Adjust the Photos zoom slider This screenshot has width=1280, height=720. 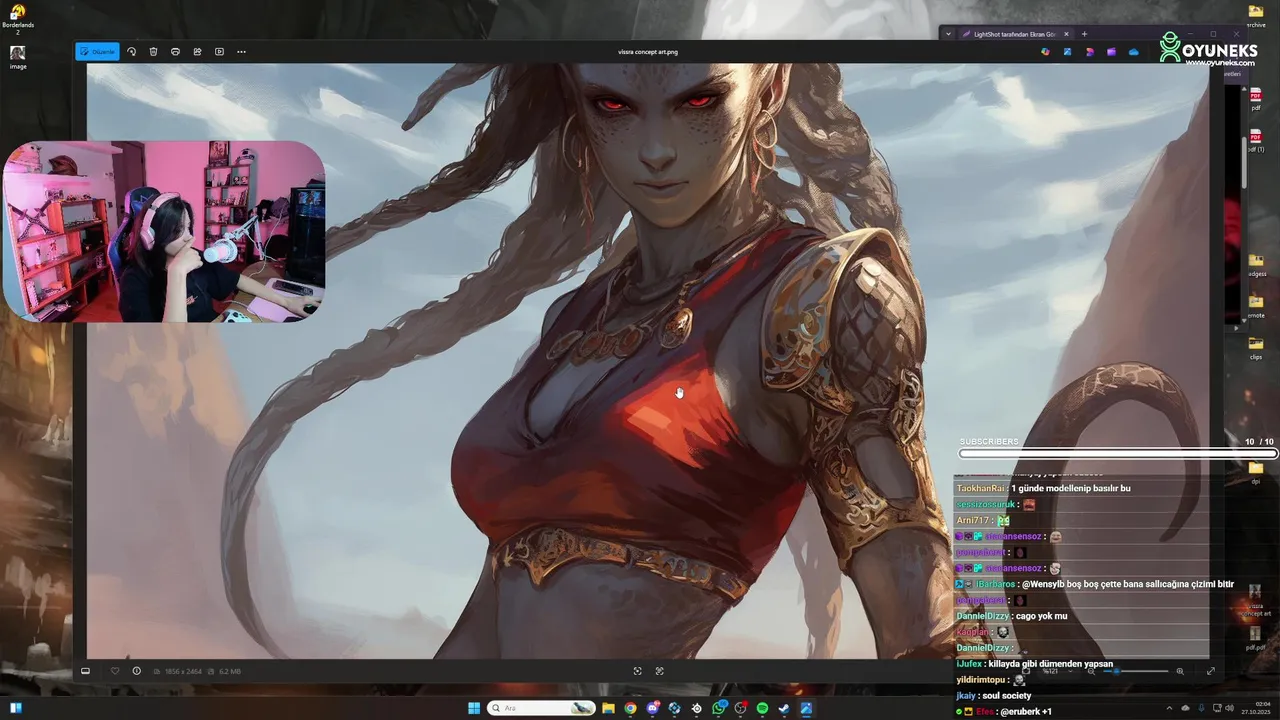[x=1135, y=671]
